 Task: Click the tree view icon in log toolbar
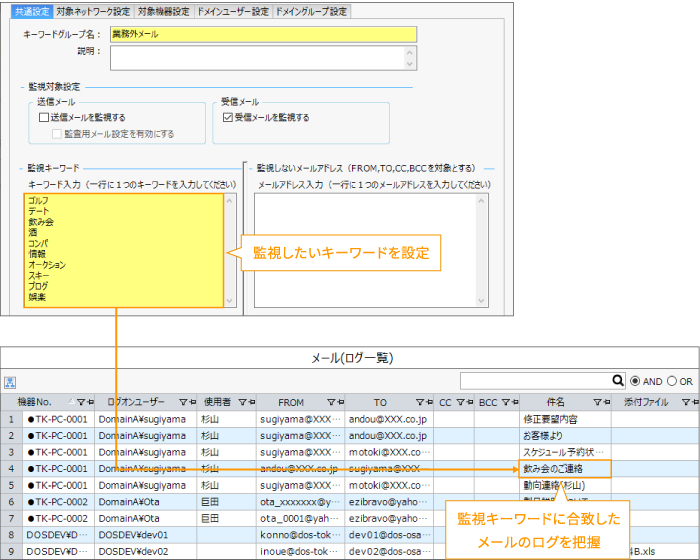[x=10, y=382]
